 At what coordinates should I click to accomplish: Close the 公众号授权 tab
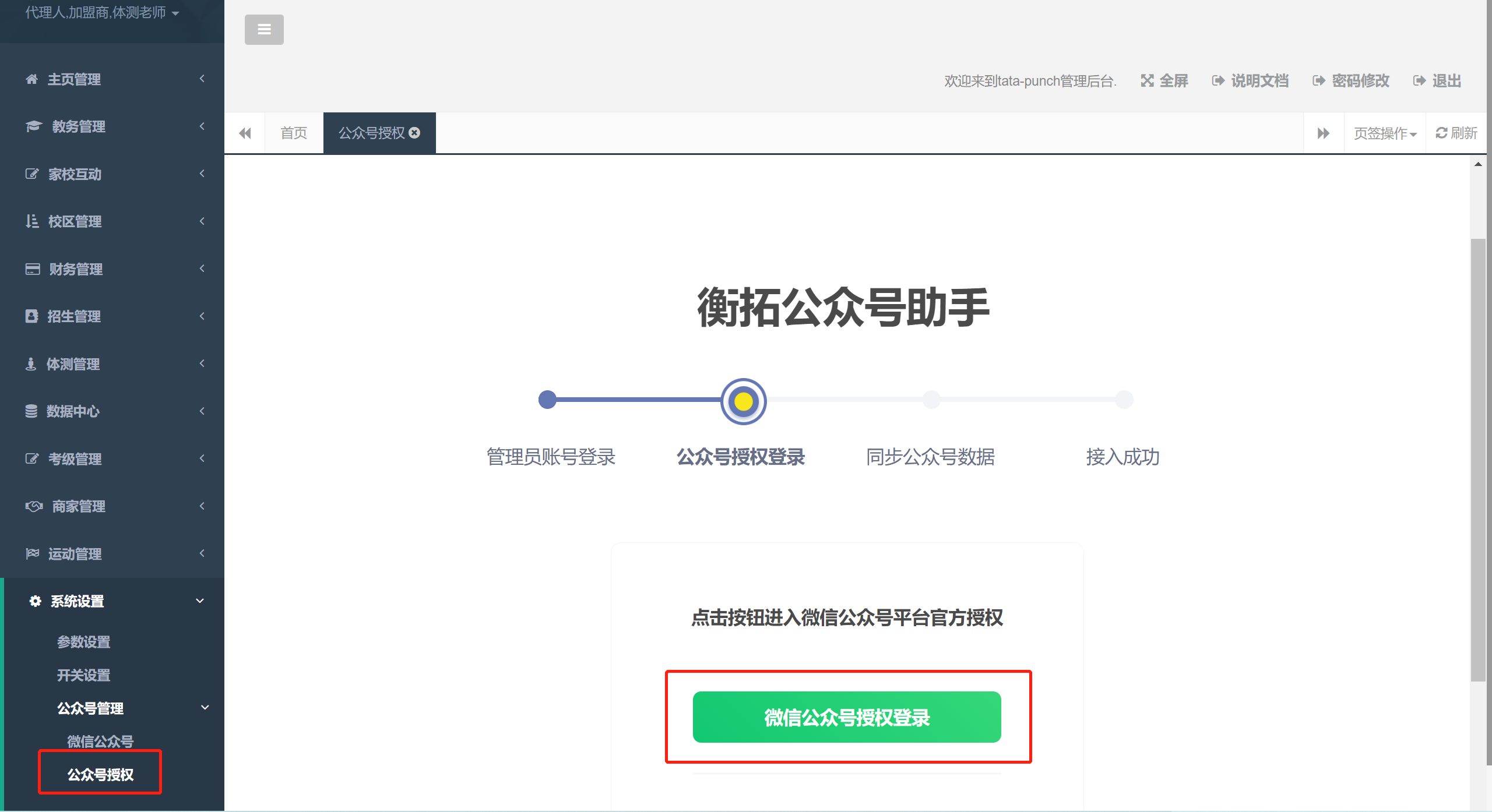pos(414,133)
